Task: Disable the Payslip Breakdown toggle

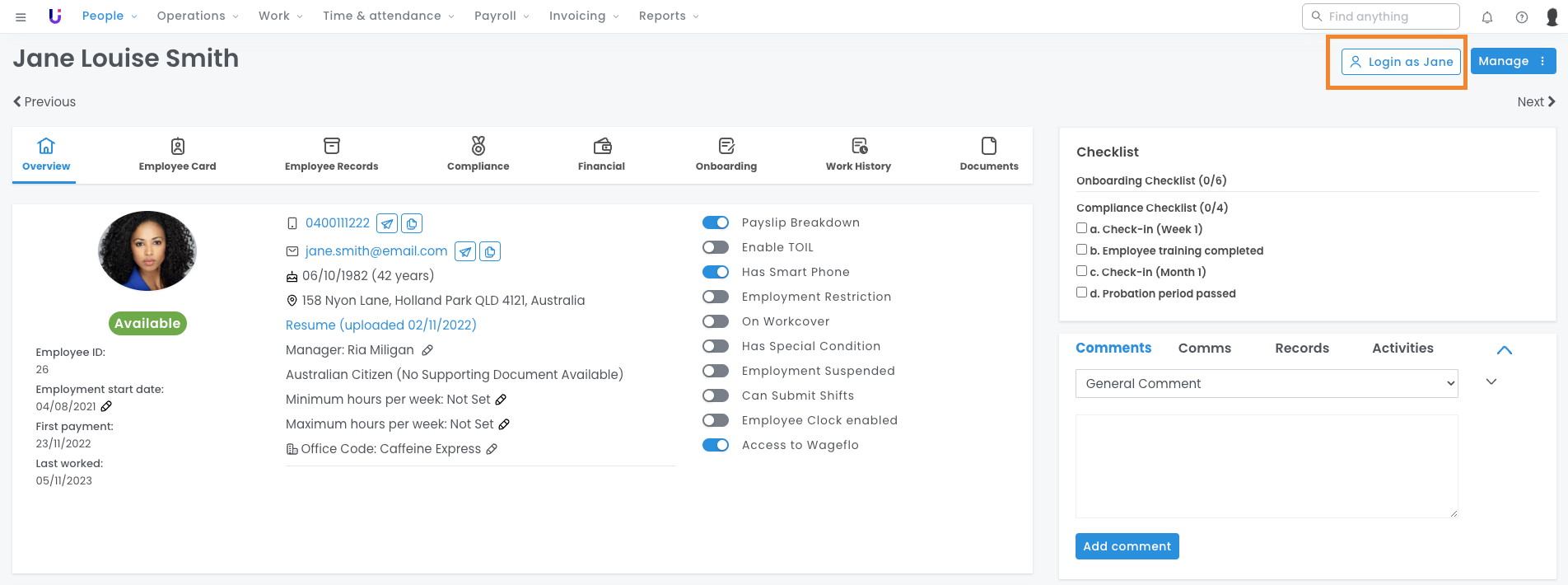Action: 715,222
